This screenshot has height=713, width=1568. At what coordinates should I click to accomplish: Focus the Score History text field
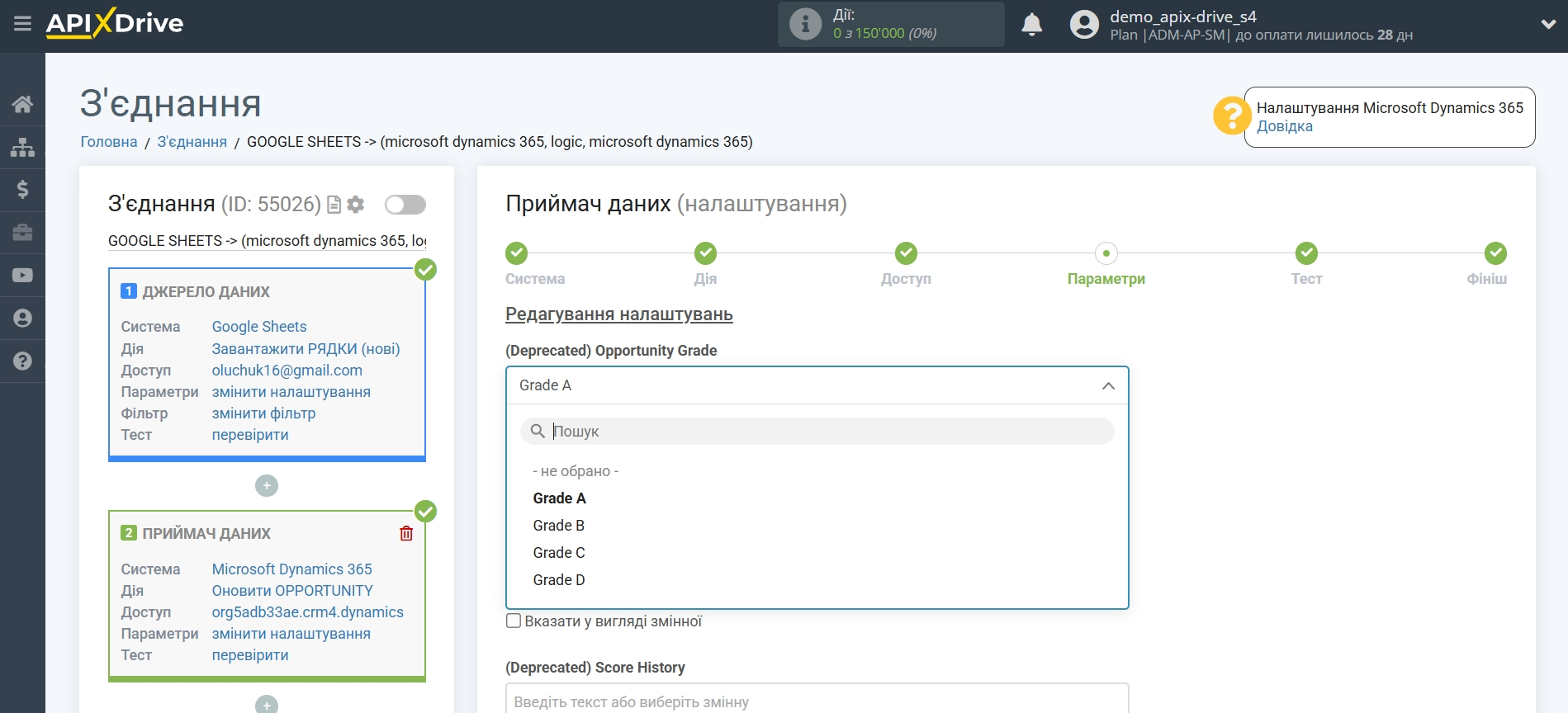[817, 699]
